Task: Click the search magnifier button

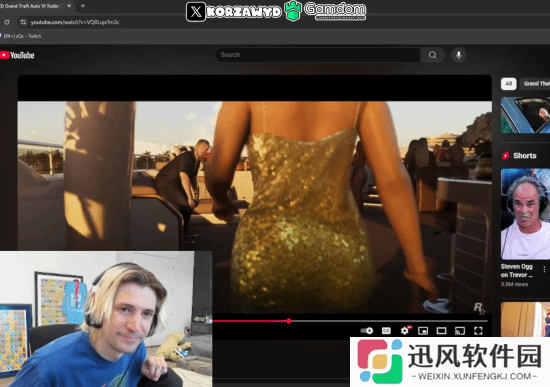Action: pyautogui.click(x=432, y=55)
